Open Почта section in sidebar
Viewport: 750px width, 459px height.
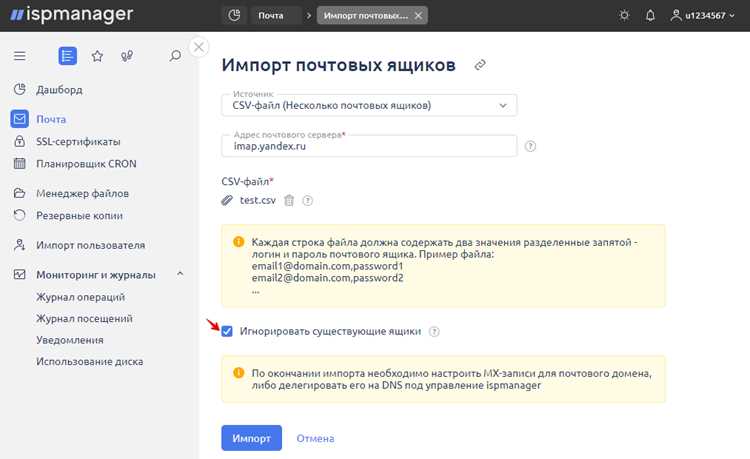click(x=51, y=119)
